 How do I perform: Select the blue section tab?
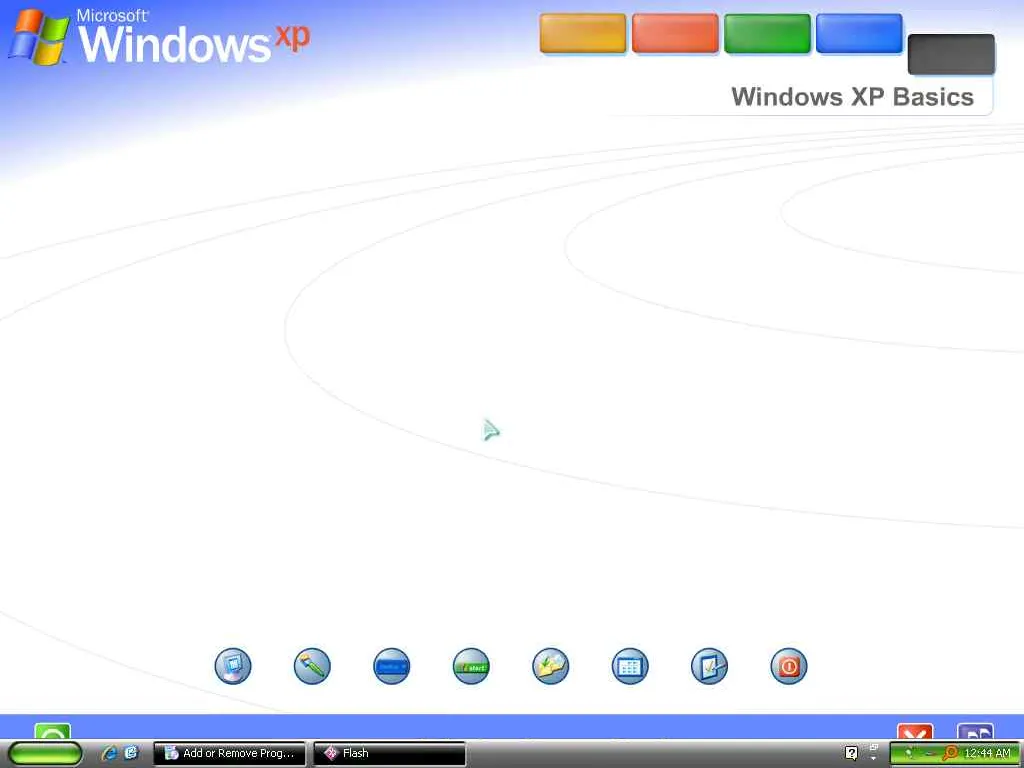click(859, 33)
